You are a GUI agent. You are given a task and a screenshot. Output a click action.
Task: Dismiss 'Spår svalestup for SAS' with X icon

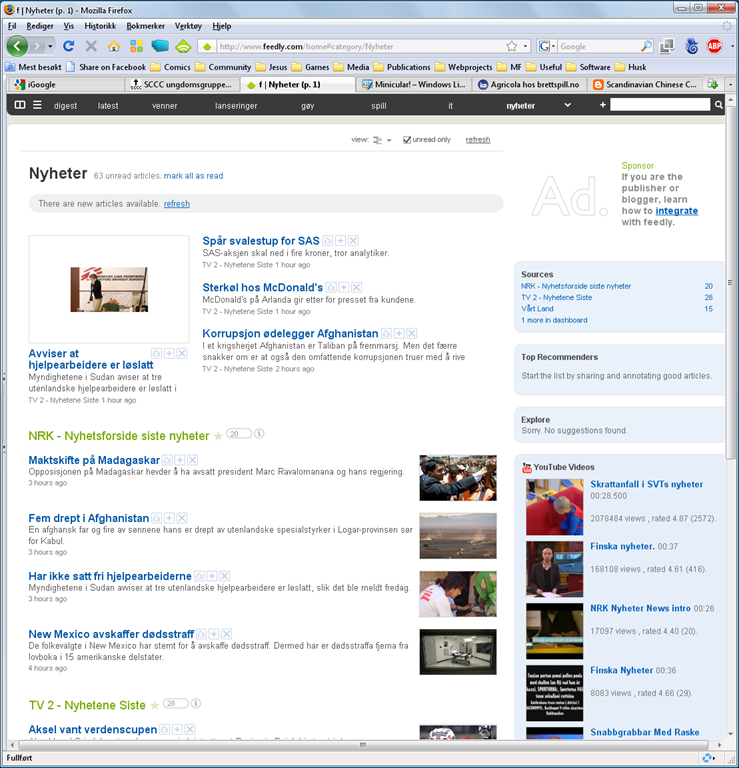(353, 240)
